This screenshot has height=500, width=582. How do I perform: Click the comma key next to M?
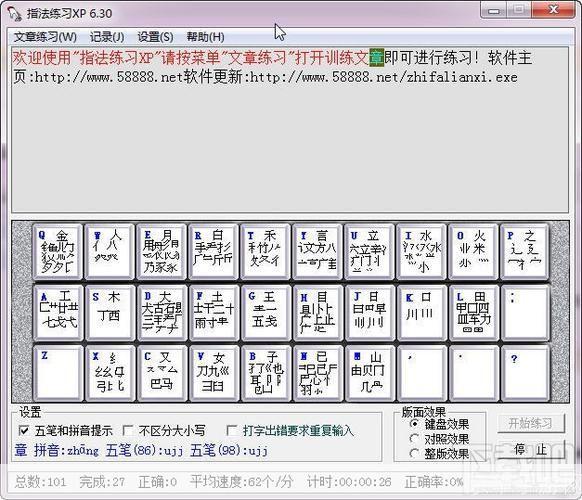coord(421,373)
